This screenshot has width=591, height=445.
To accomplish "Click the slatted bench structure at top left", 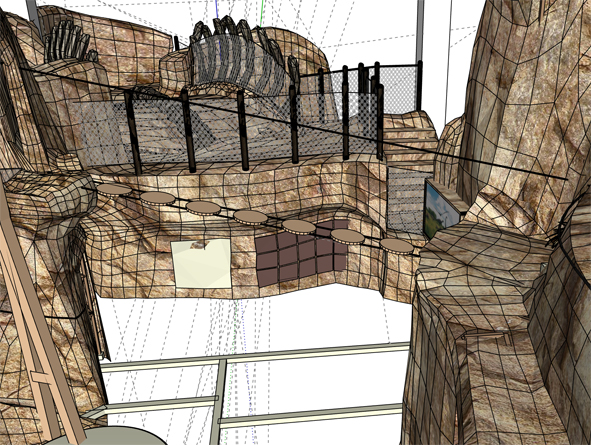I will (x=69, y=41).
